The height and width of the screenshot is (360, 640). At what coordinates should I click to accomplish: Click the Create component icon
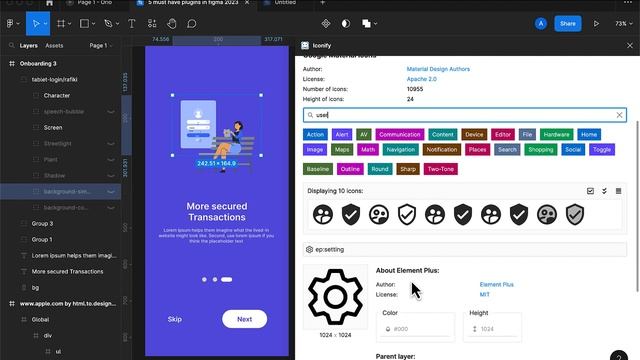[x=326, y=24]
